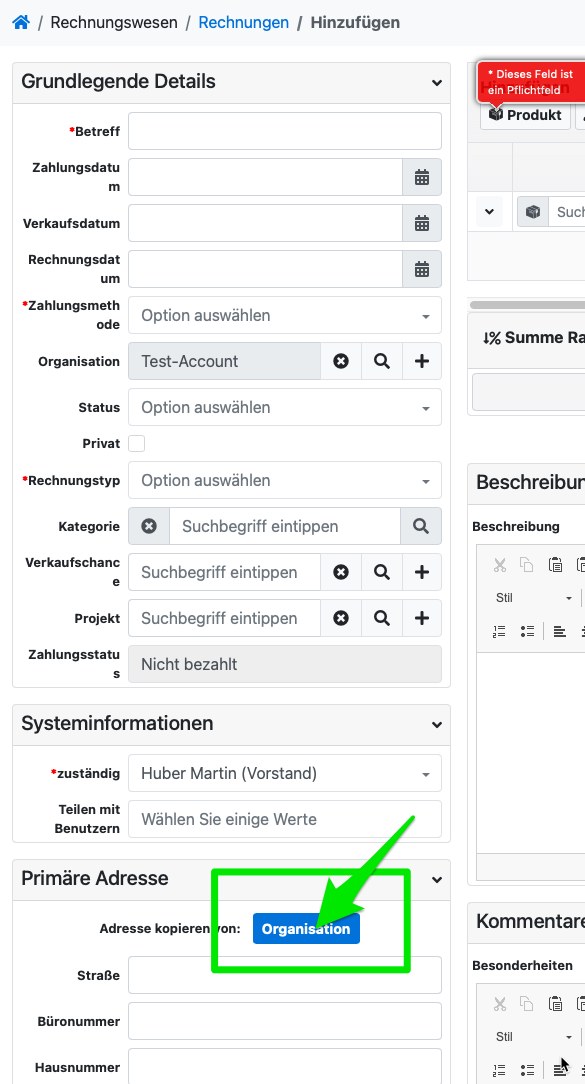The image size is (585, 1084).
Task: Click into the Betreff input field
Action: click(x=285, y=131)
